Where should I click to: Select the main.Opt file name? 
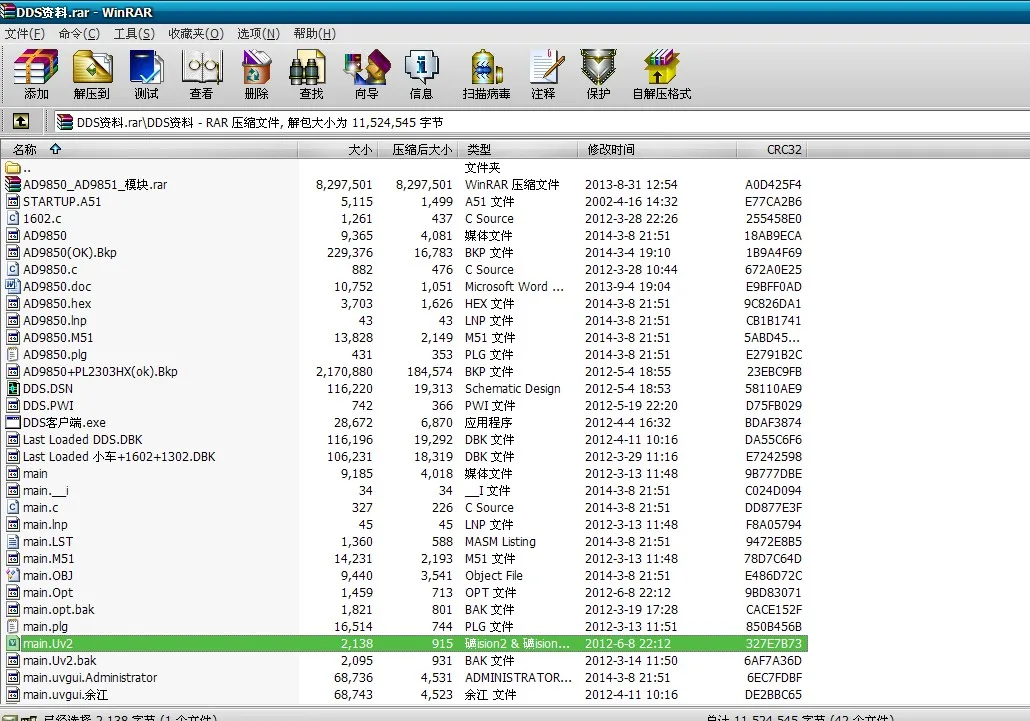(x=48, y=592)
